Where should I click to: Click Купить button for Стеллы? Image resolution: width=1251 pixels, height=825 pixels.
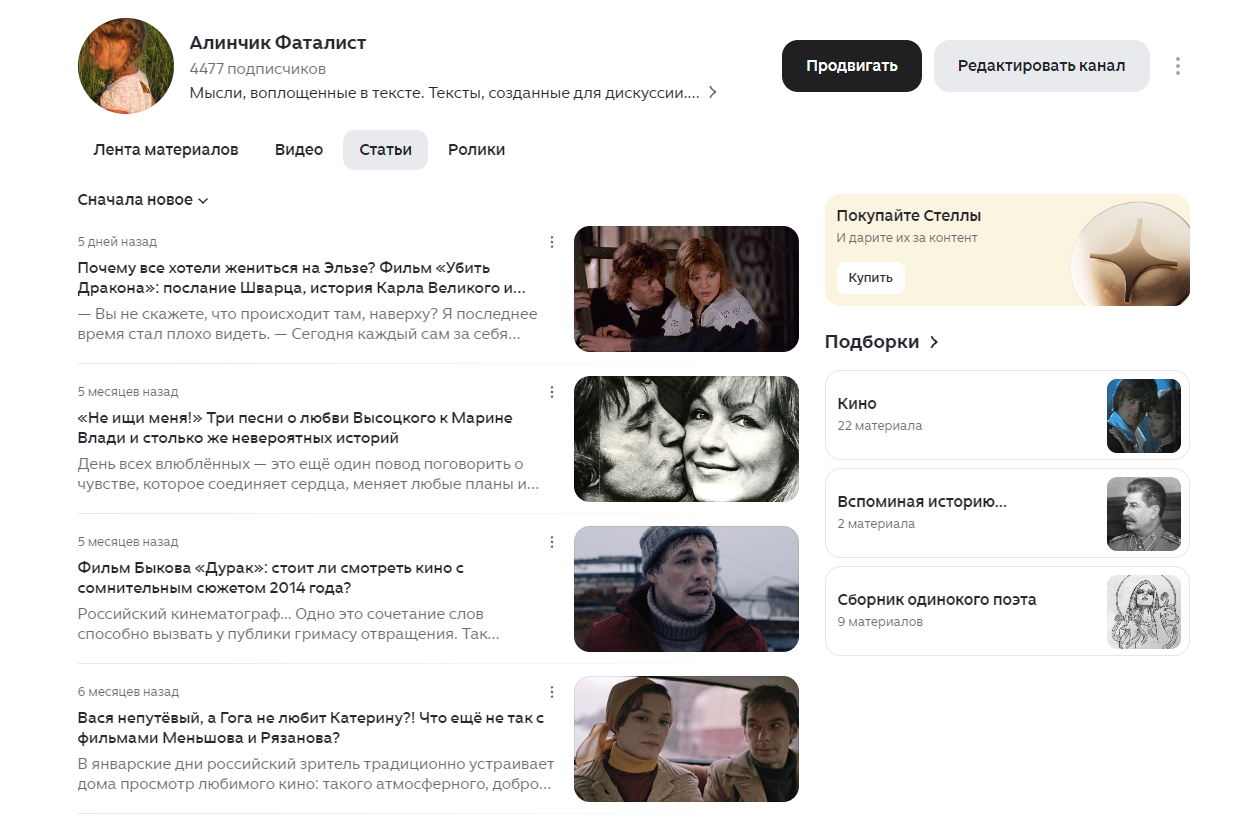(870, 278)
